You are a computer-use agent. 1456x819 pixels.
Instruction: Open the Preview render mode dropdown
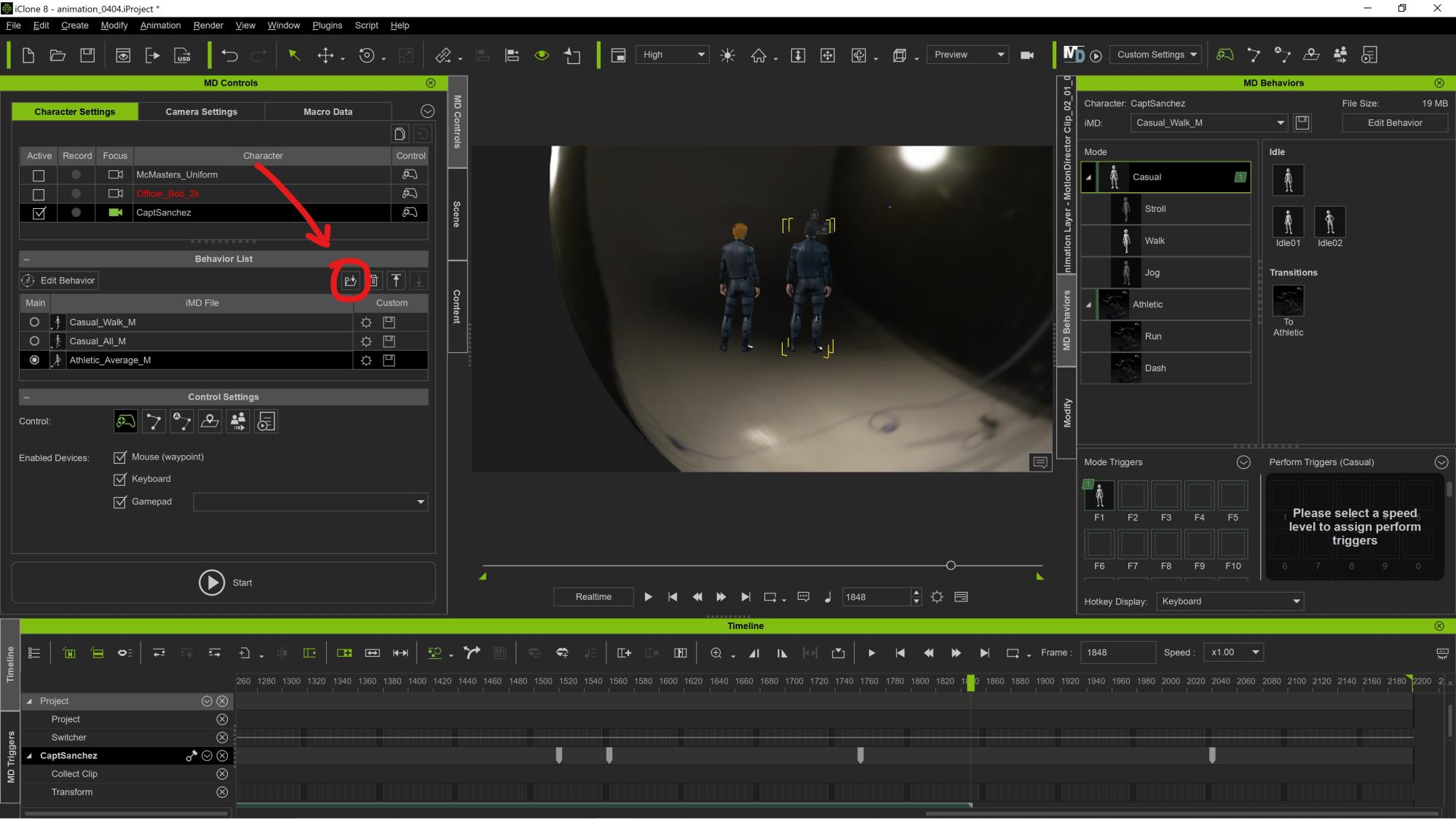tap(968, 55)
